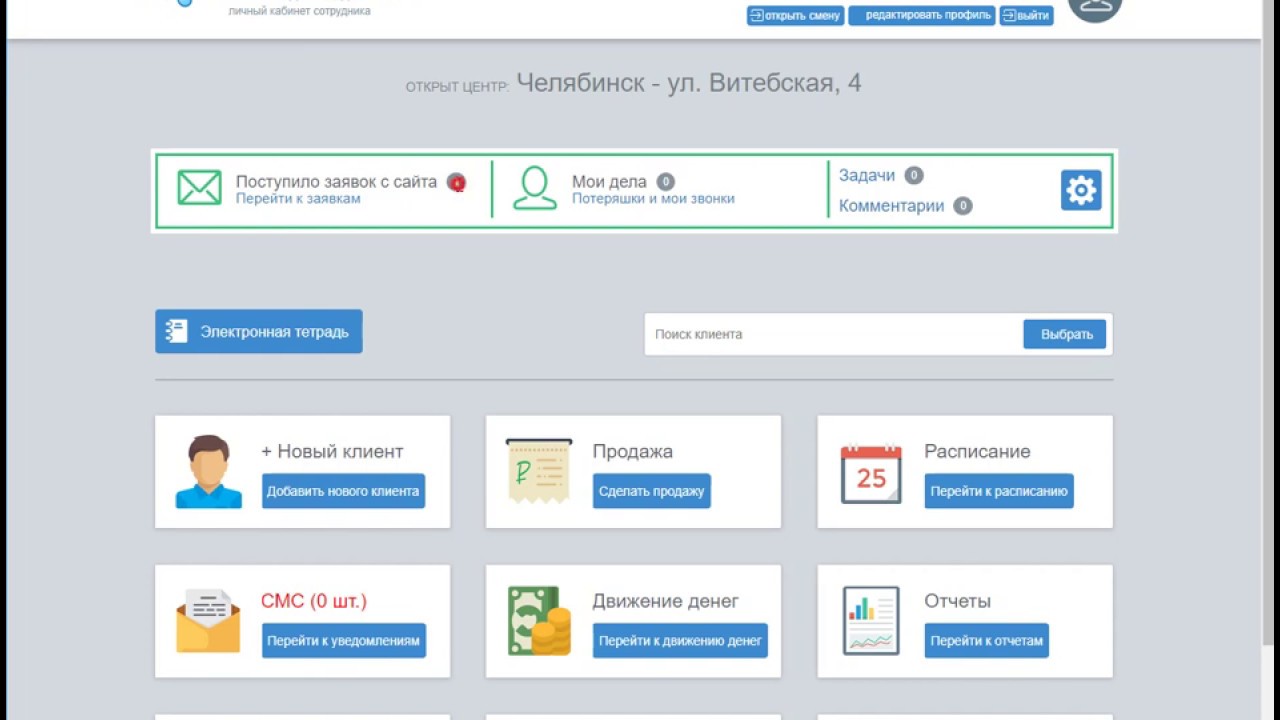Viewport: 1280px width, 720px height.
Task: Click the green user silhouette icon
Action: coord(535,188)
